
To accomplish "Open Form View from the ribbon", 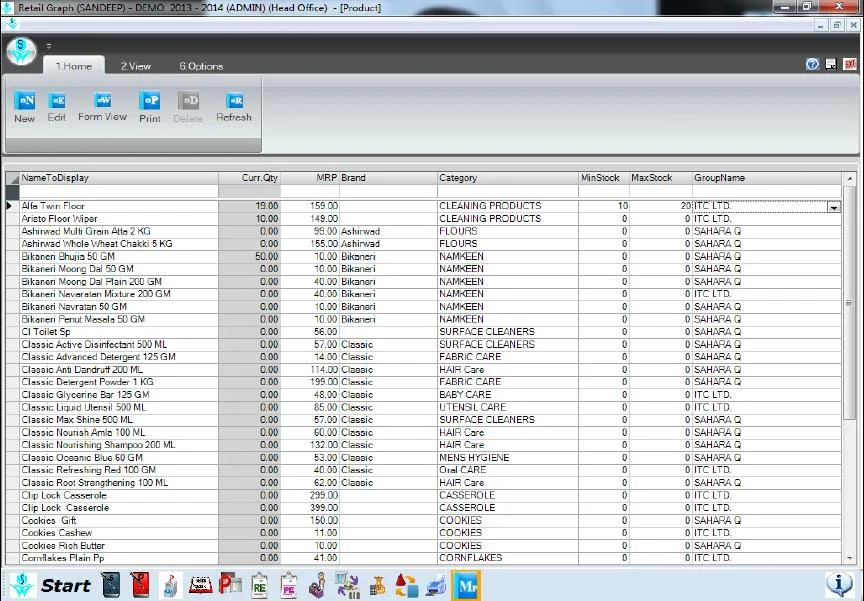I will coord(102,107).
